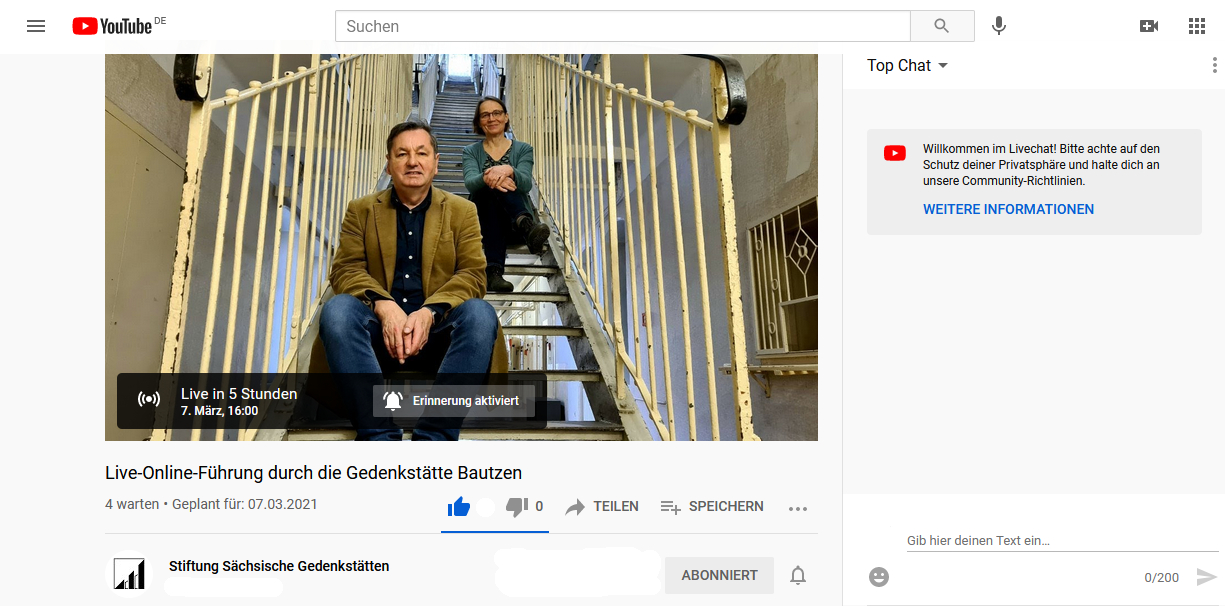
Task: Click the search magnifier button
Action: click(x=942, y=26)
